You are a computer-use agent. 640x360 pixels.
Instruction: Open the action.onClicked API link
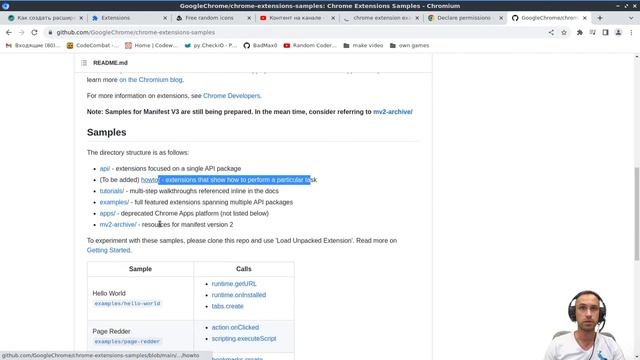pyautogui.click(x=235, y=327)
